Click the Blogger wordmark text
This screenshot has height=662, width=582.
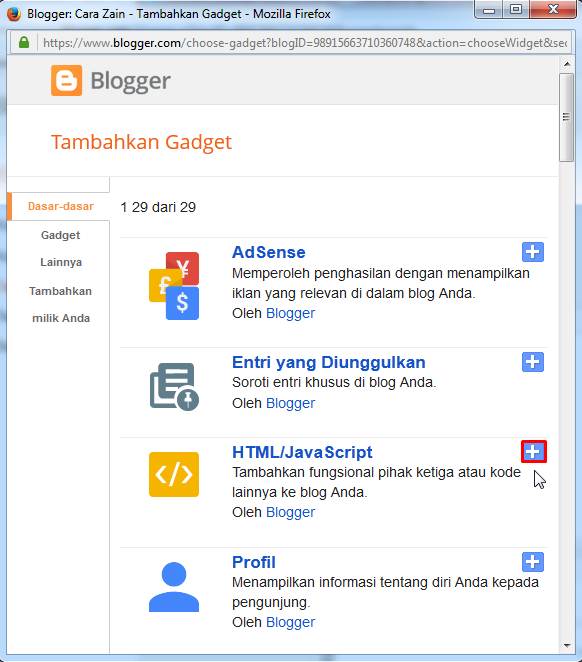click(130, 81)
